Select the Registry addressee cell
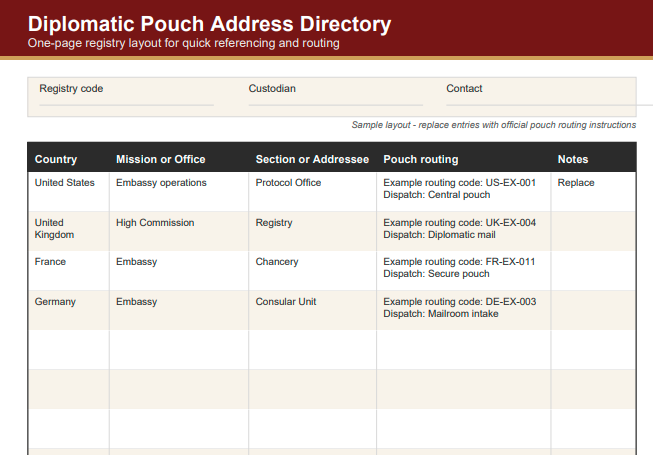The height and width of the screenshot is (455, 653). click(312, 231)
